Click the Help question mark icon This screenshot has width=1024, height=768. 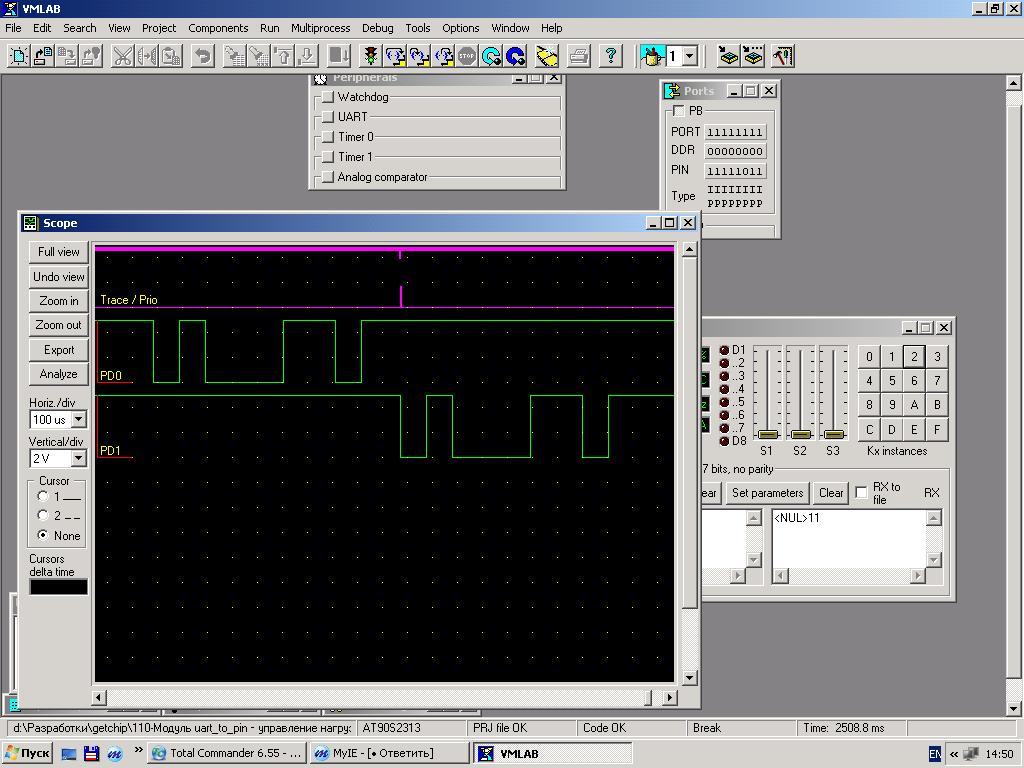click(611, 56)
